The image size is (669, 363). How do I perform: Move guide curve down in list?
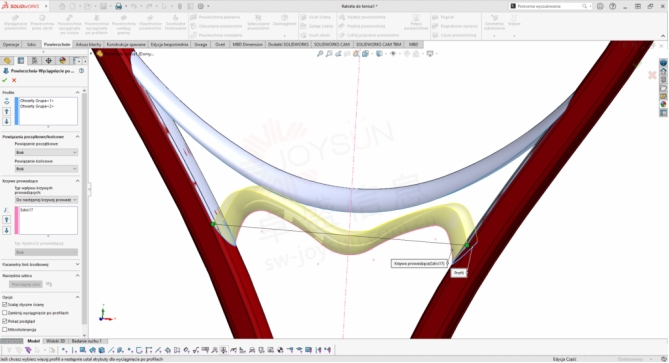(6, 230)
